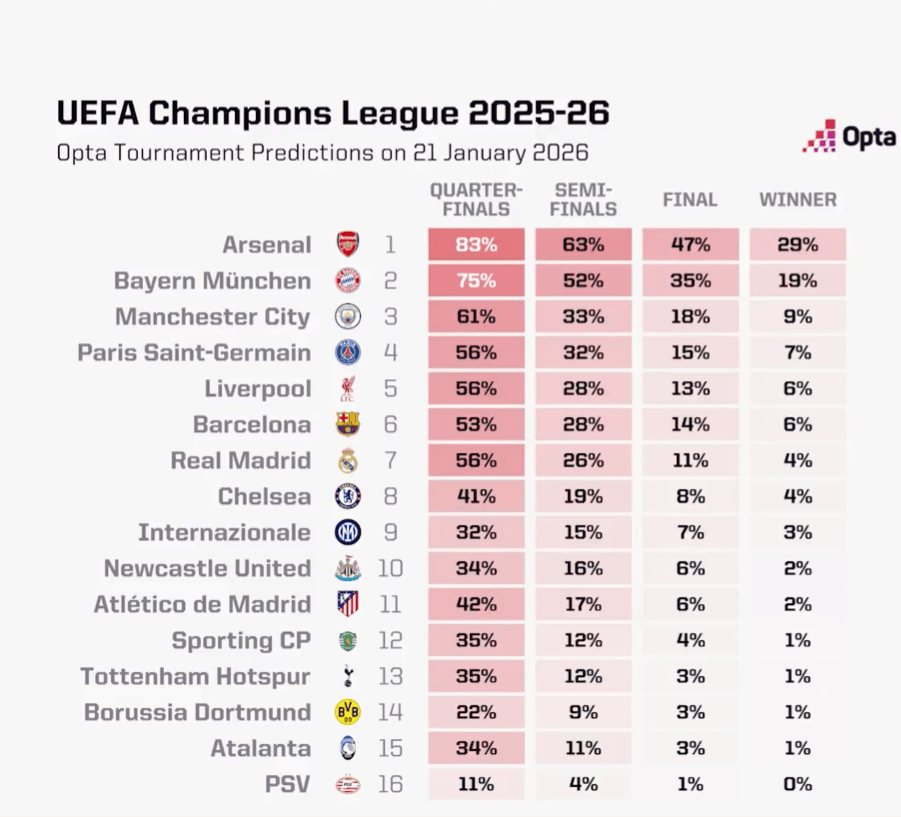Click the Atlético de Madrid crest
This screenshot has width=901, height=817.
(x=348, y=605)
